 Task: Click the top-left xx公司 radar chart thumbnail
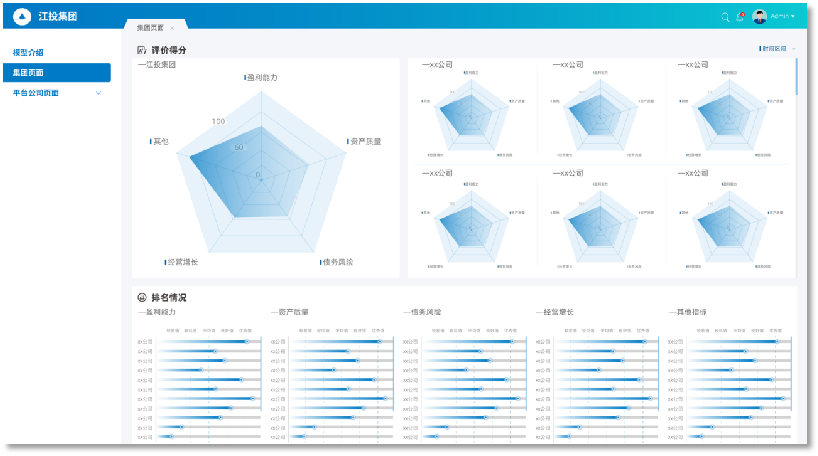471,113
